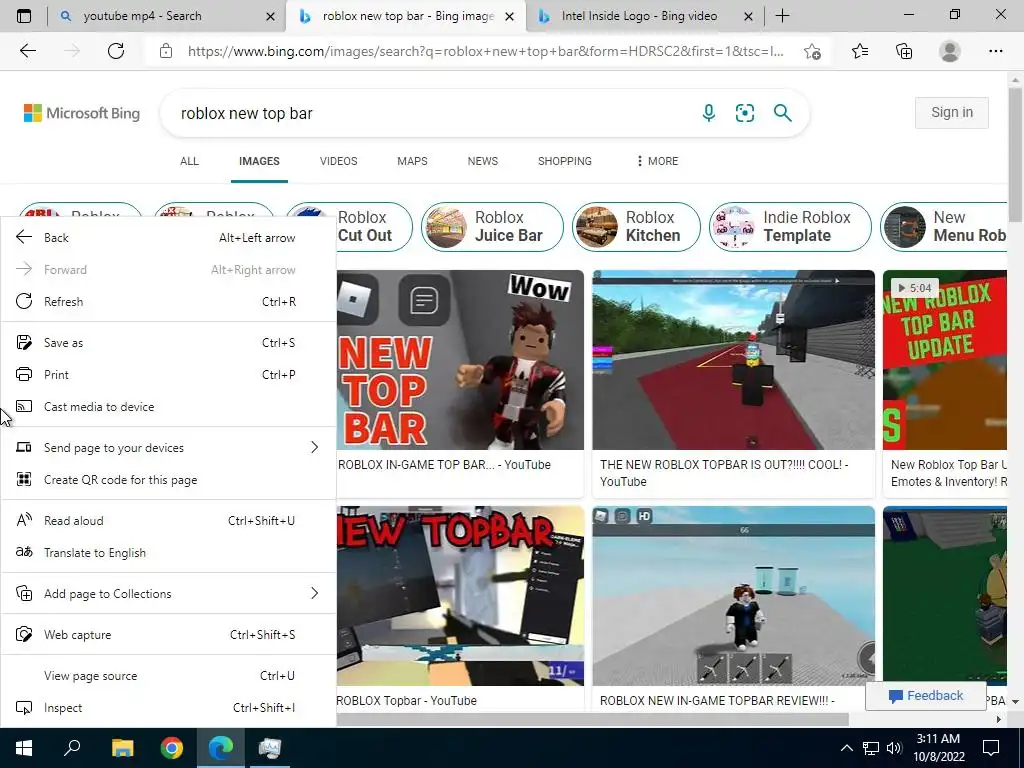Switch to the SHOPPING search tab
1024x768 pixels.
tap(565, 161)
